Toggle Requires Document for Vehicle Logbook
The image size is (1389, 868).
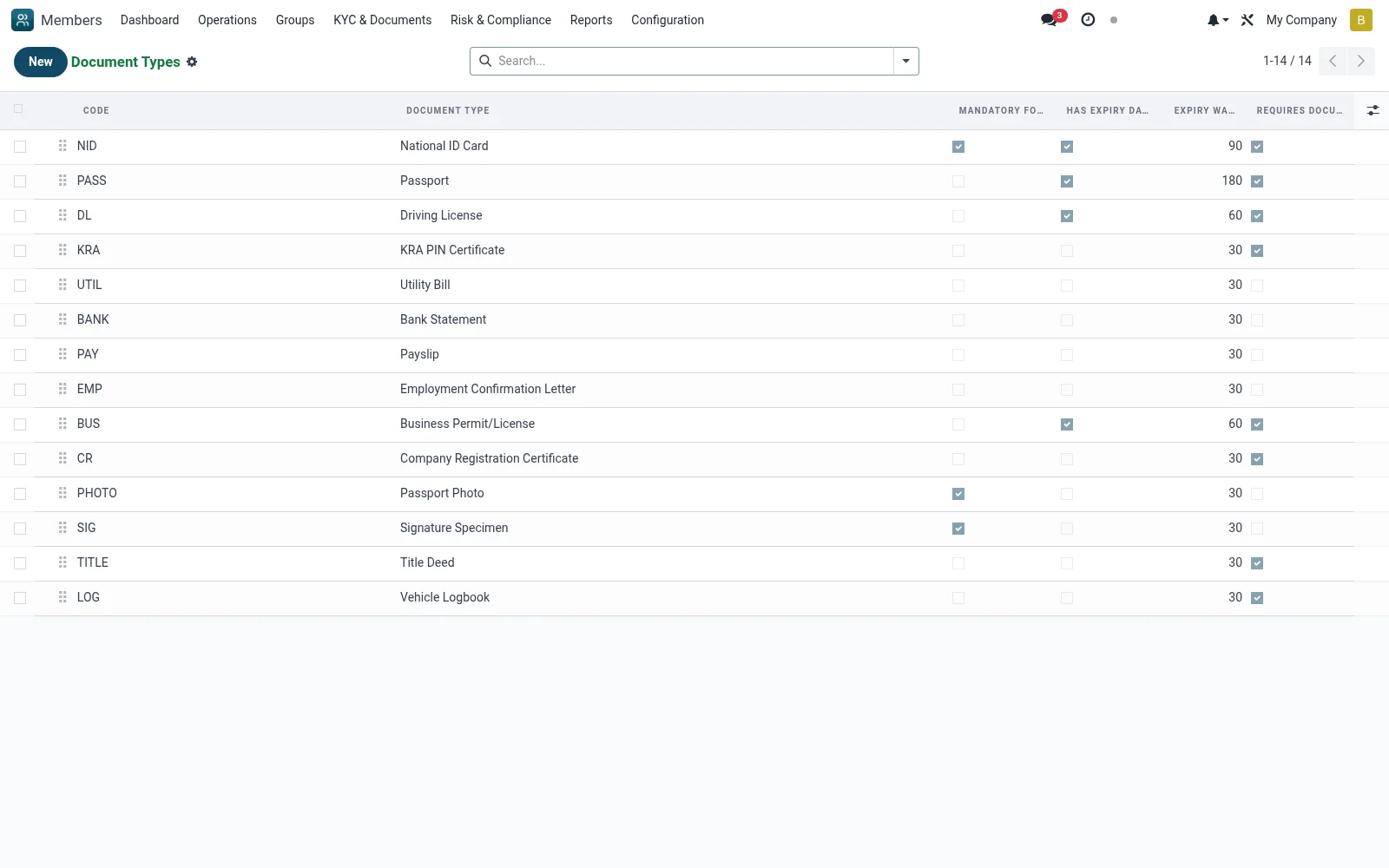(1257, 598)
